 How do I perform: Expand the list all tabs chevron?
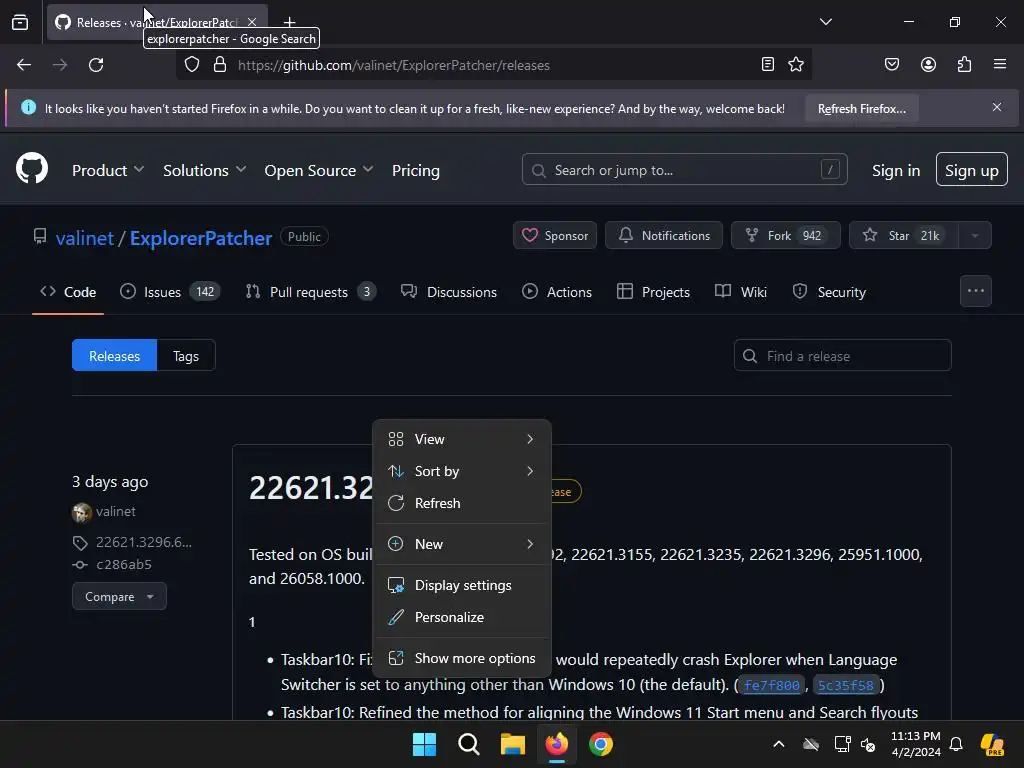click(x=826, y=22)
